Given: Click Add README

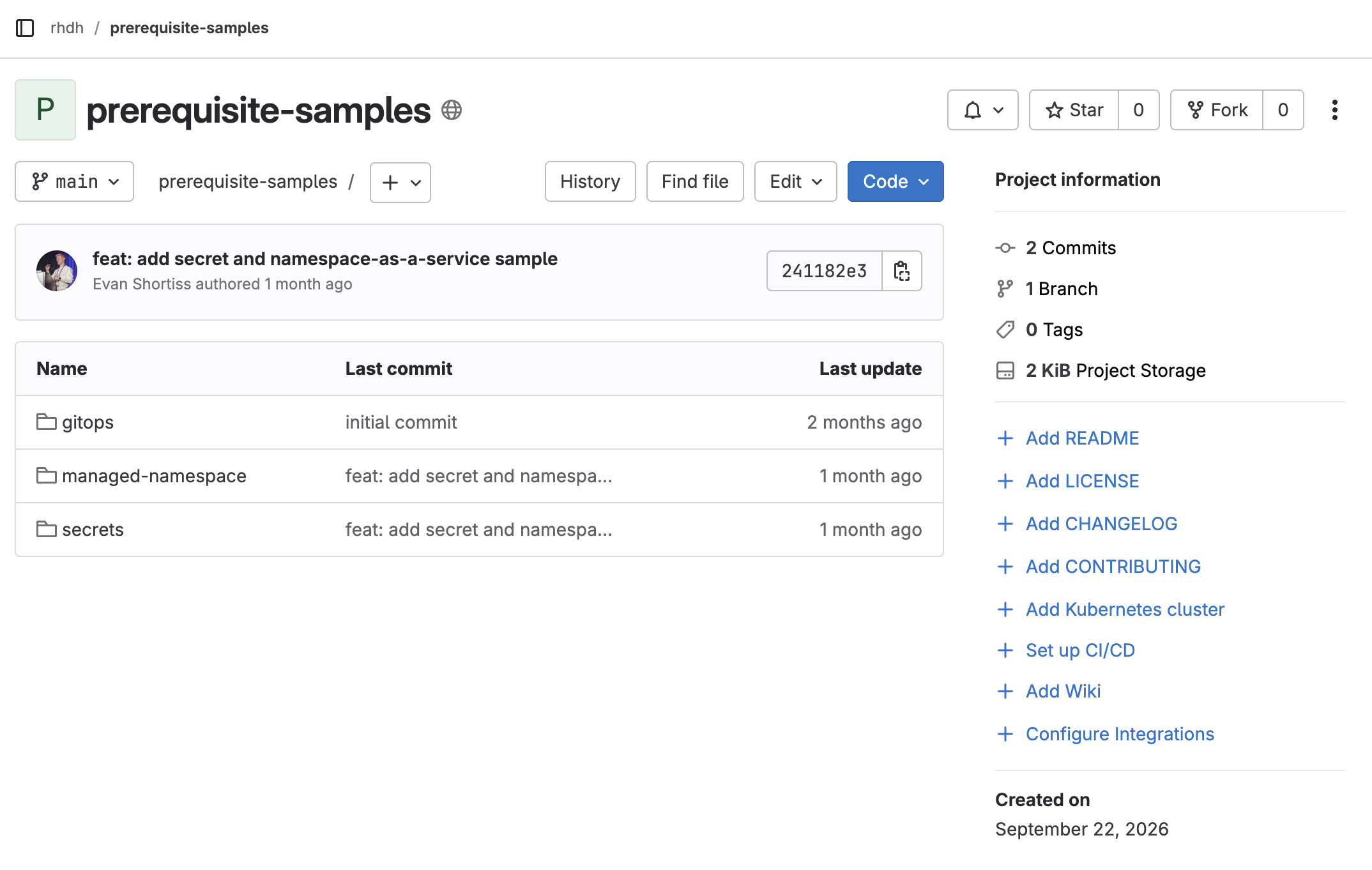Looking at the screenshot, I should [1082, 438].
